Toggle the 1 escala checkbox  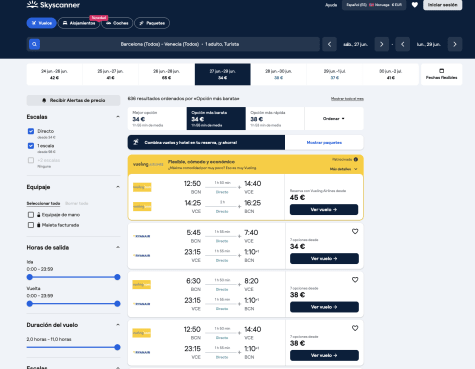tap(31, 146)
